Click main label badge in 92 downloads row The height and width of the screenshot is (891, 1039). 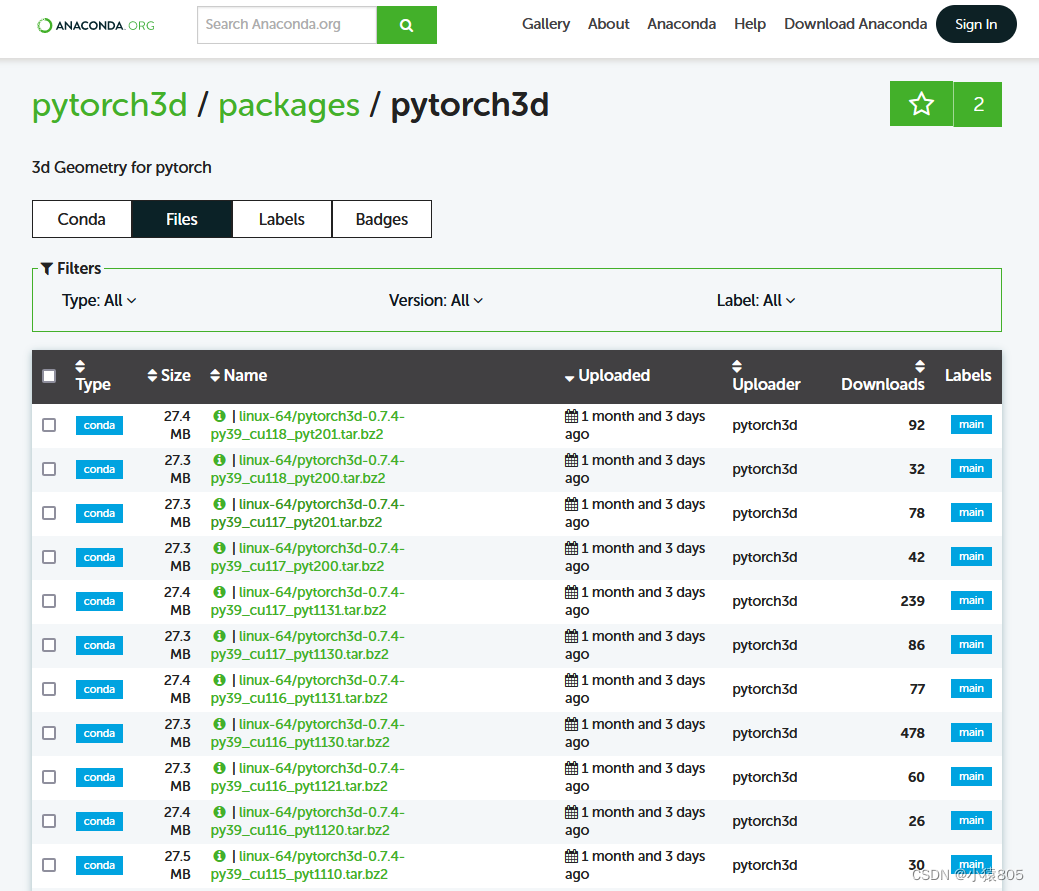pos(971,425)
